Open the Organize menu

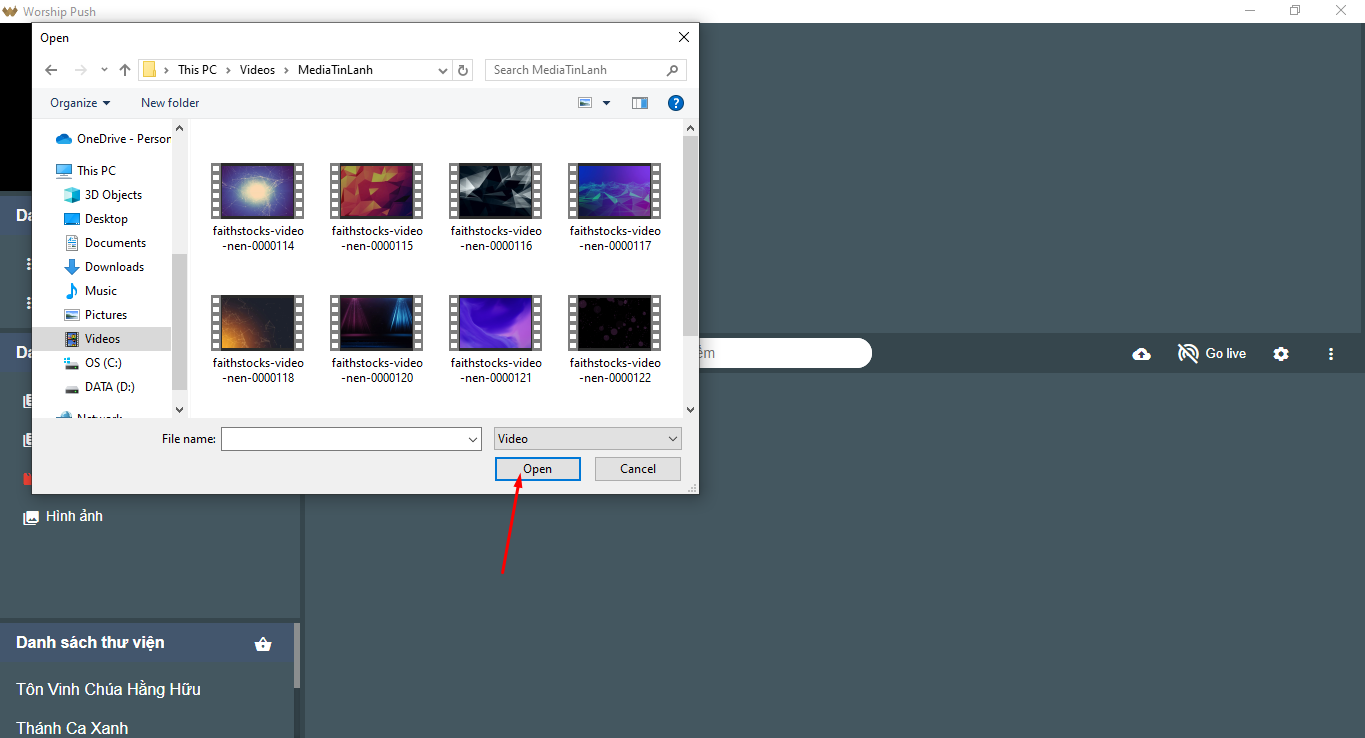click(80, 103)
